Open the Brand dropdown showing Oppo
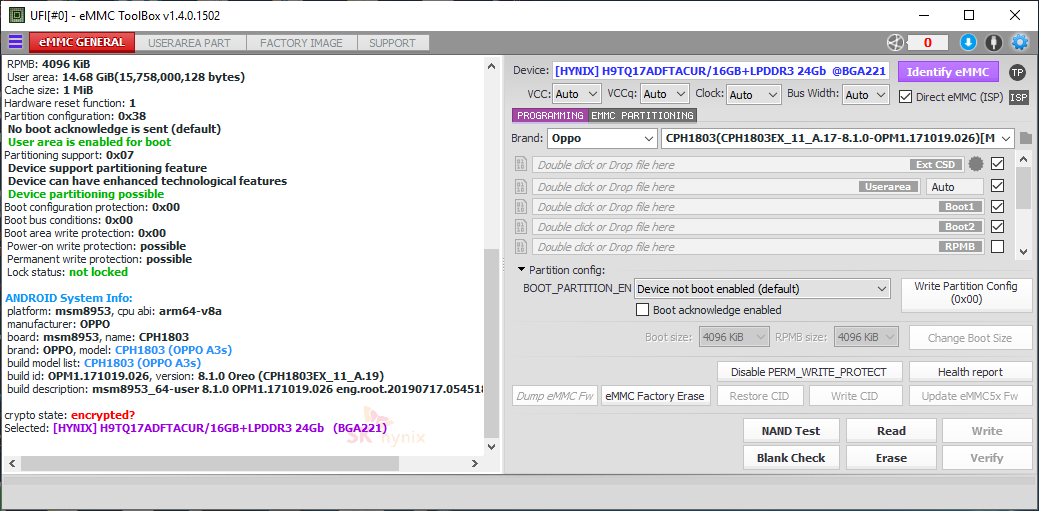The image size is (1039, 511). 601,138
